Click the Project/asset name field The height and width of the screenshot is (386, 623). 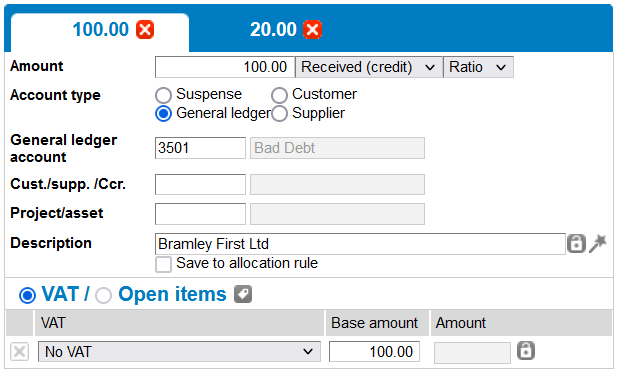[337, 214]
